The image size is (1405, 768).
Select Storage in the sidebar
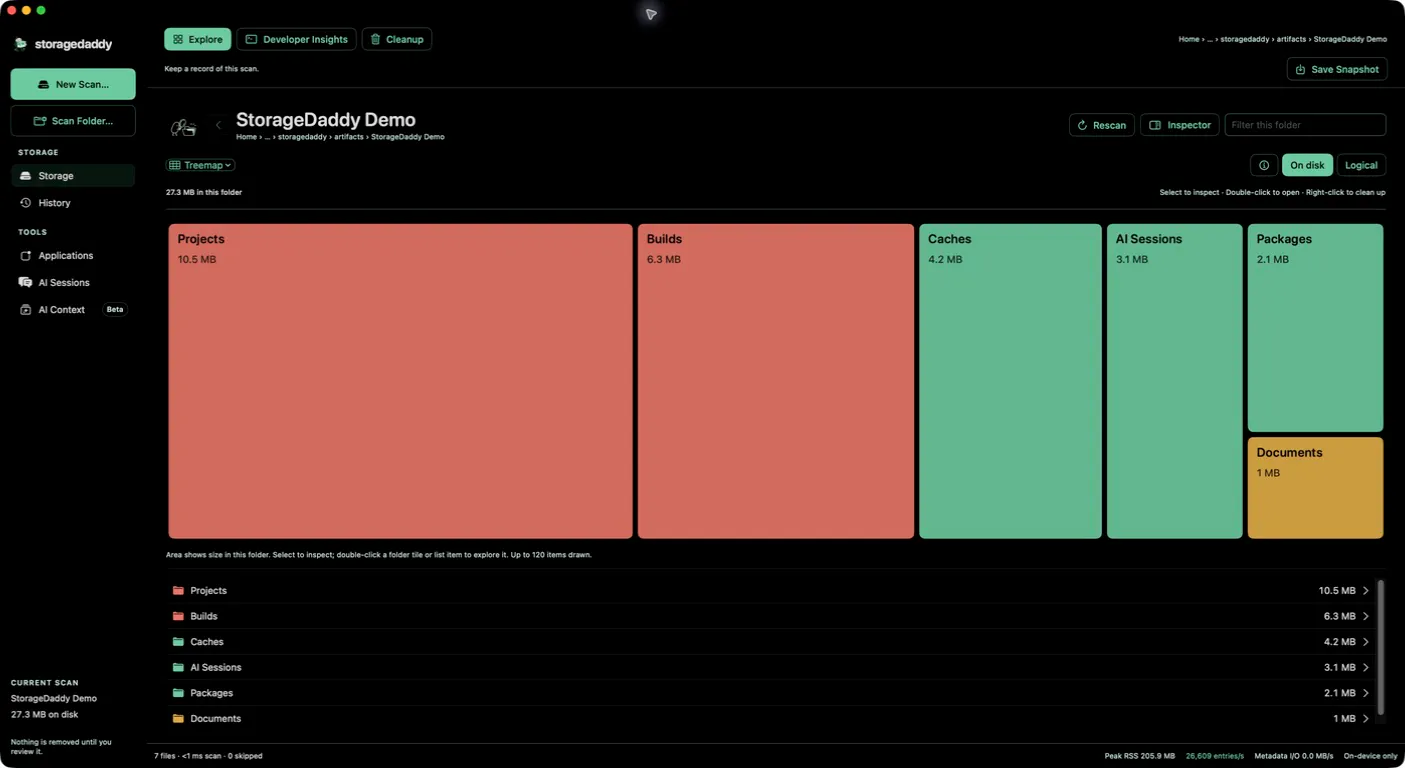[73, 176]
